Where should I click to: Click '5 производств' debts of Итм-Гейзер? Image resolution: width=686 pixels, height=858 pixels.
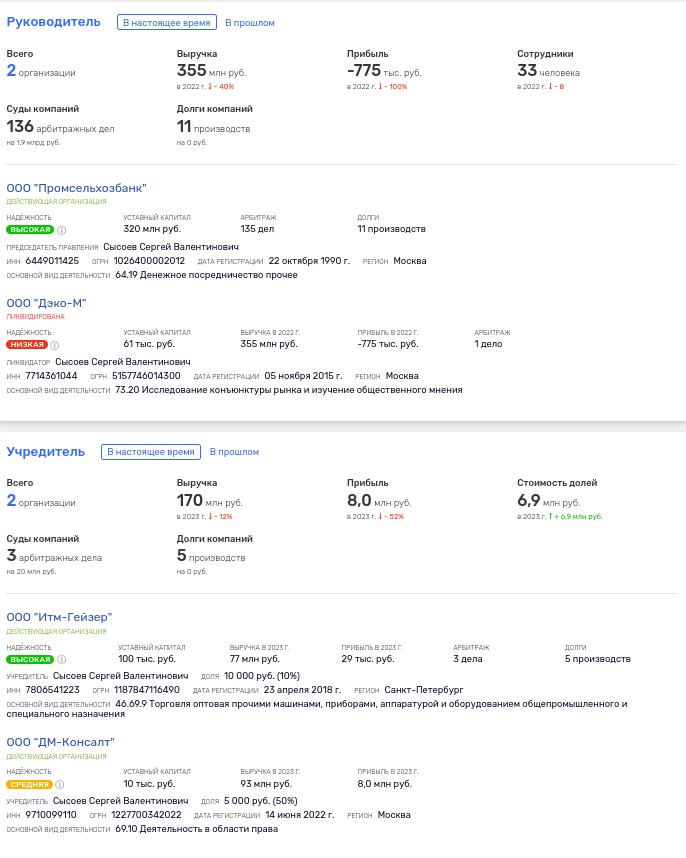[598, 659]
